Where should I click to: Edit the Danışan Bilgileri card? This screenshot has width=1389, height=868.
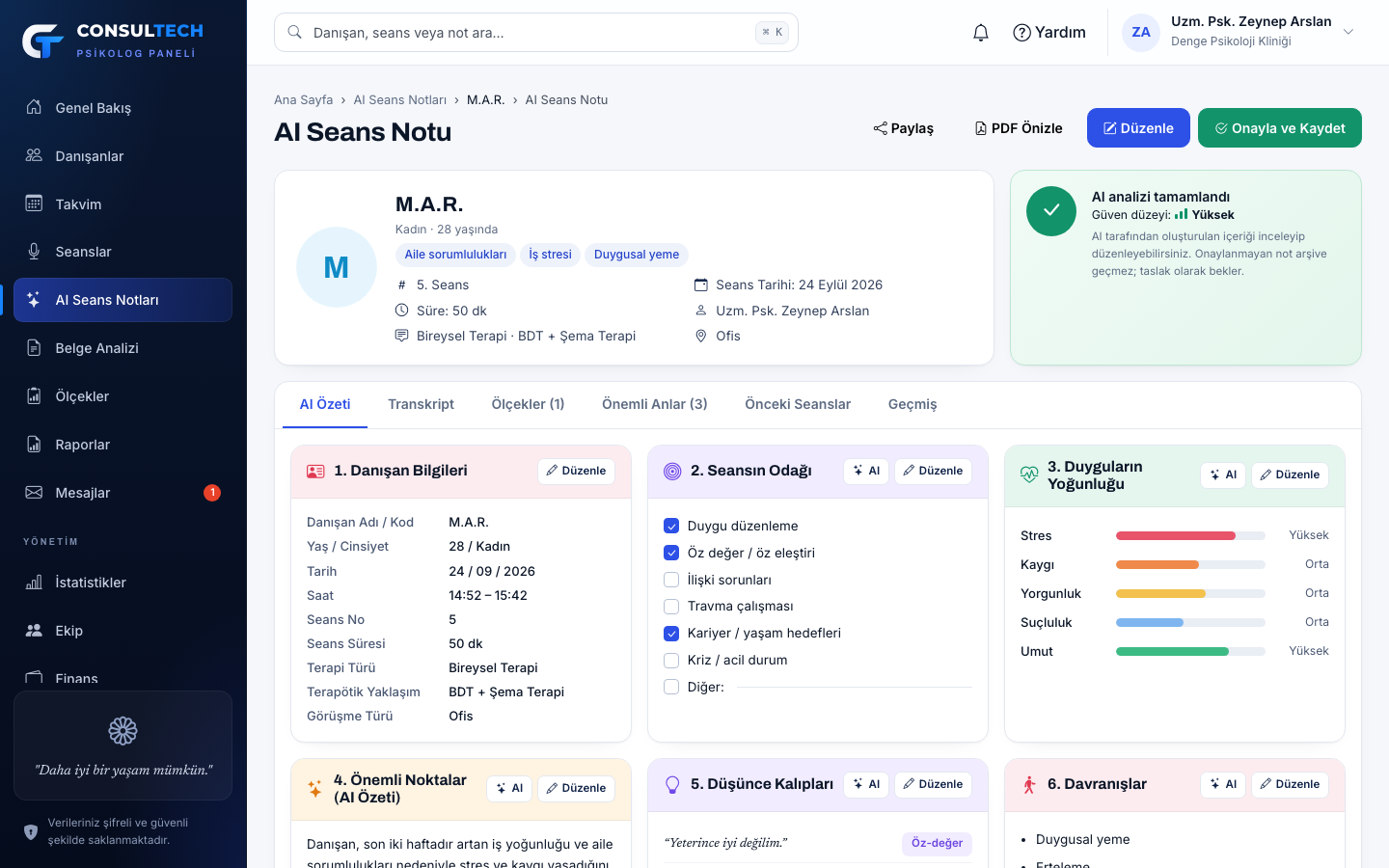pos(576,471)
